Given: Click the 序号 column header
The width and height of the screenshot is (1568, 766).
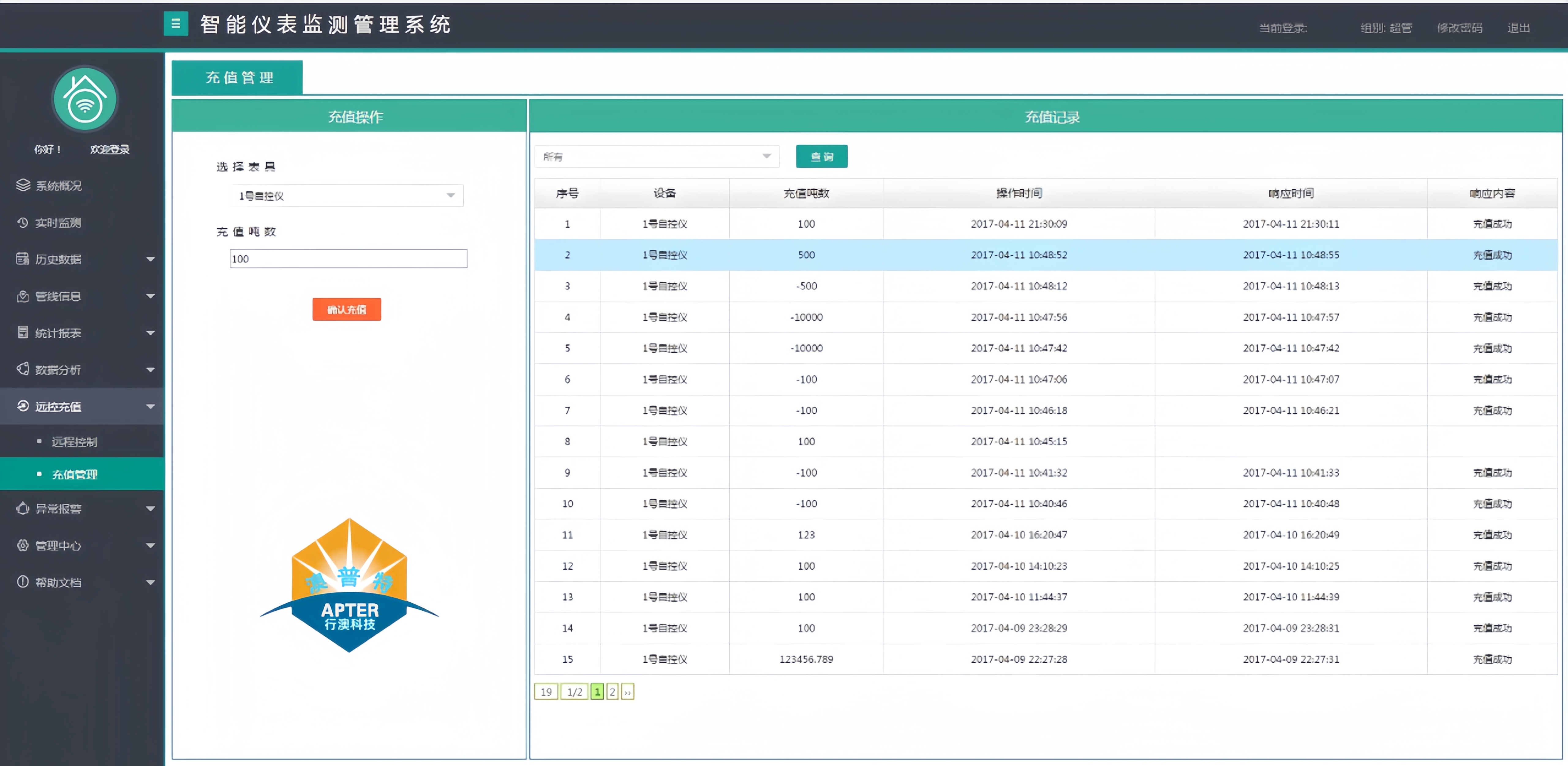Looking at the screenshot, I should click(x=567, y=193).
